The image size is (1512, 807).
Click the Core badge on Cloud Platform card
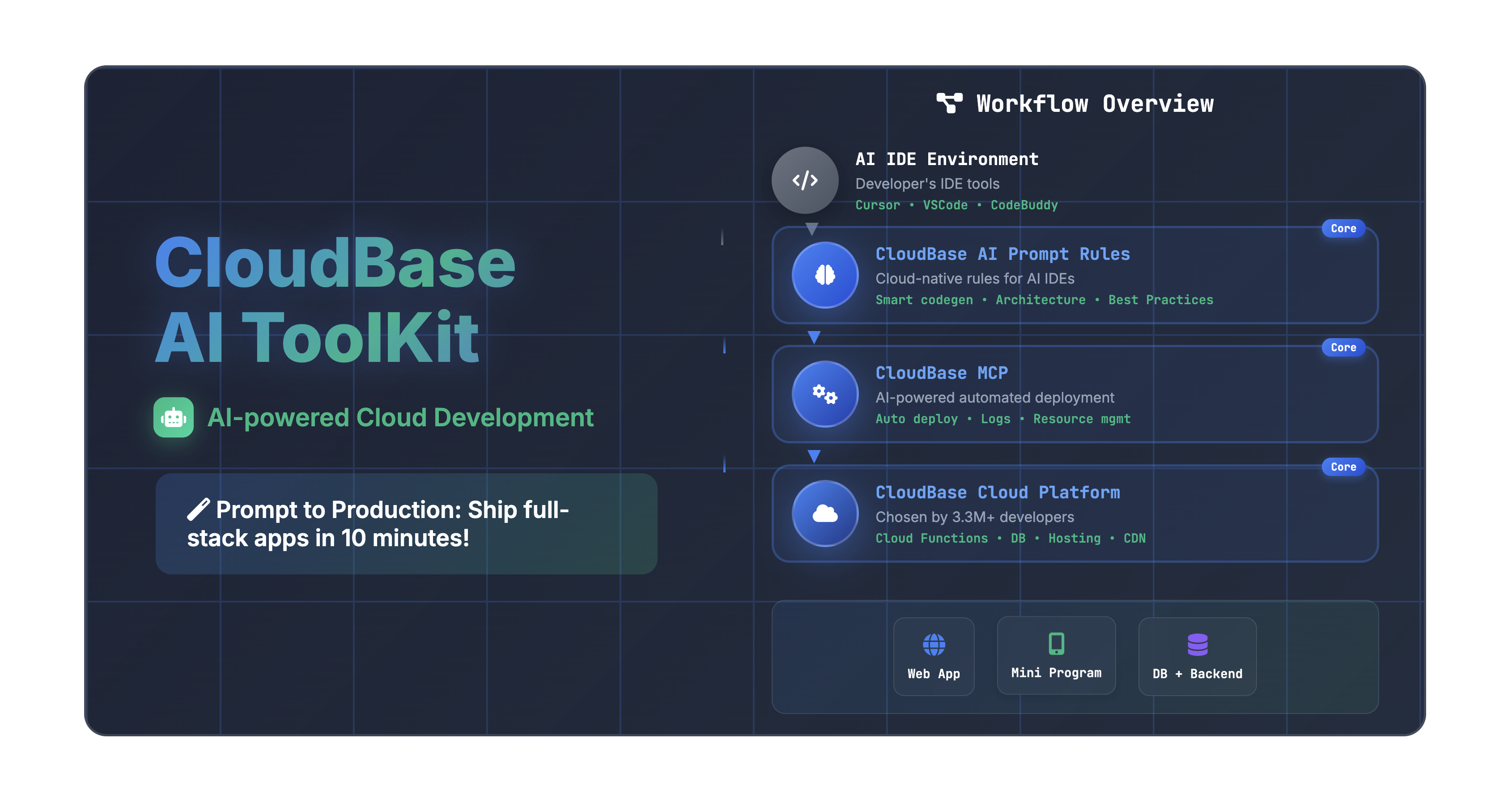[x=1343, y=467]
